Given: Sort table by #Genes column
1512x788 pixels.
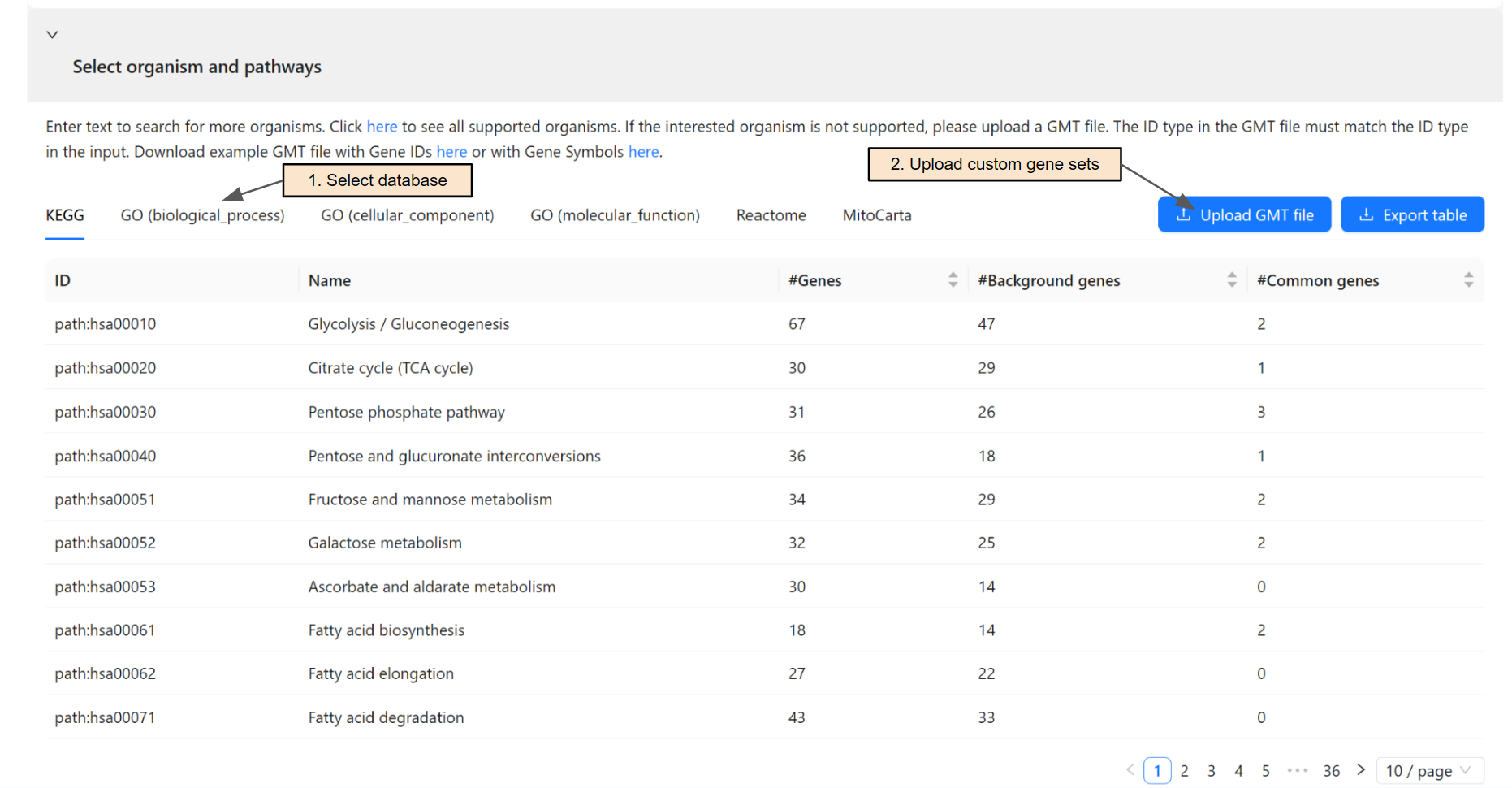Looking at the screenshot, I should tap(953, 280).
